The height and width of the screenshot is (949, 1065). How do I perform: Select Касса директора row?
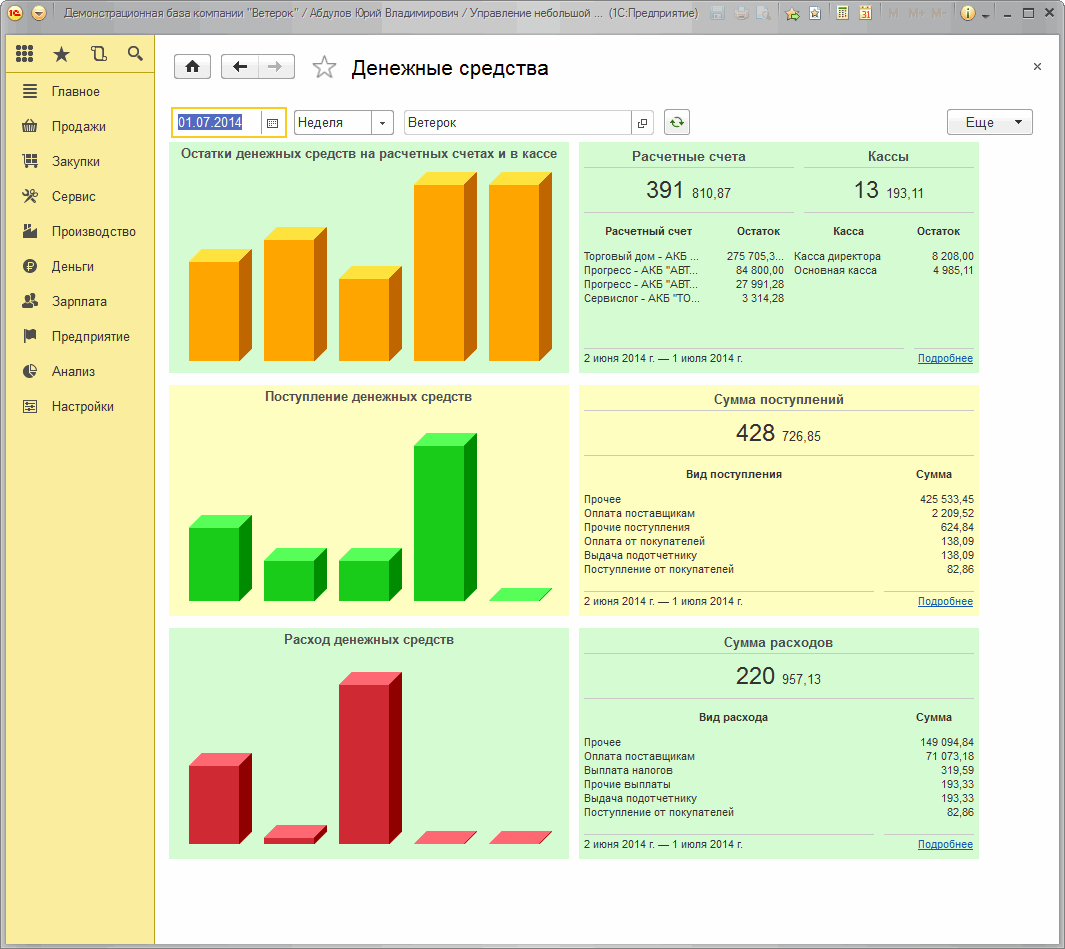(883, 256)
